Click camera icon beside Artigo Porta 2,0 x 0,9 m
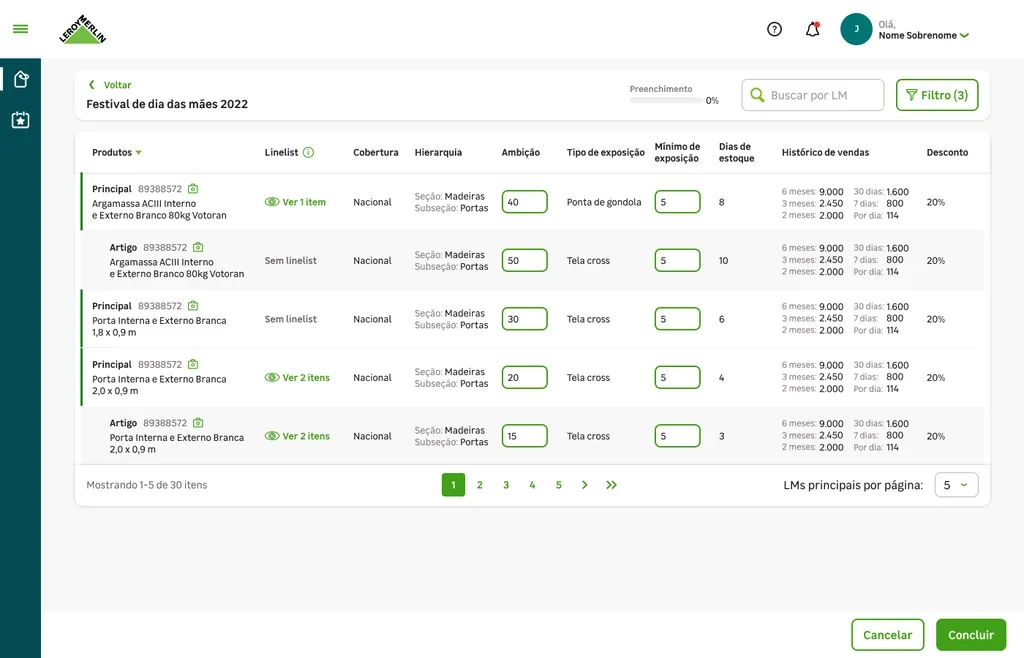Image resolution: width=1024 pixels, height=658 pixels. (x=199, y=423)
